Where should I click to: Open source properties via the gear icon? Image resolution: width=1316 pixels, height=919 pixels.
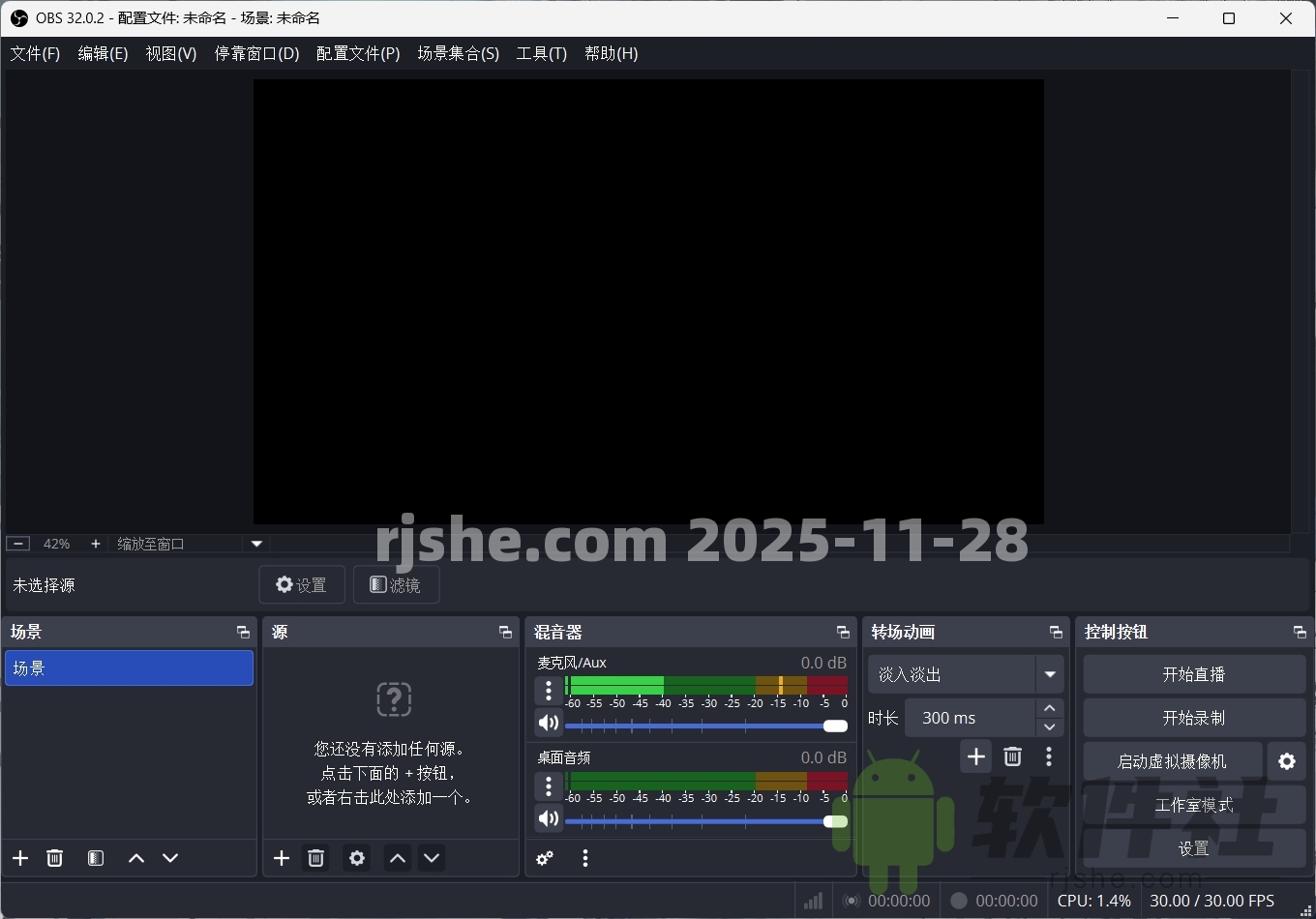coord(356,858)
